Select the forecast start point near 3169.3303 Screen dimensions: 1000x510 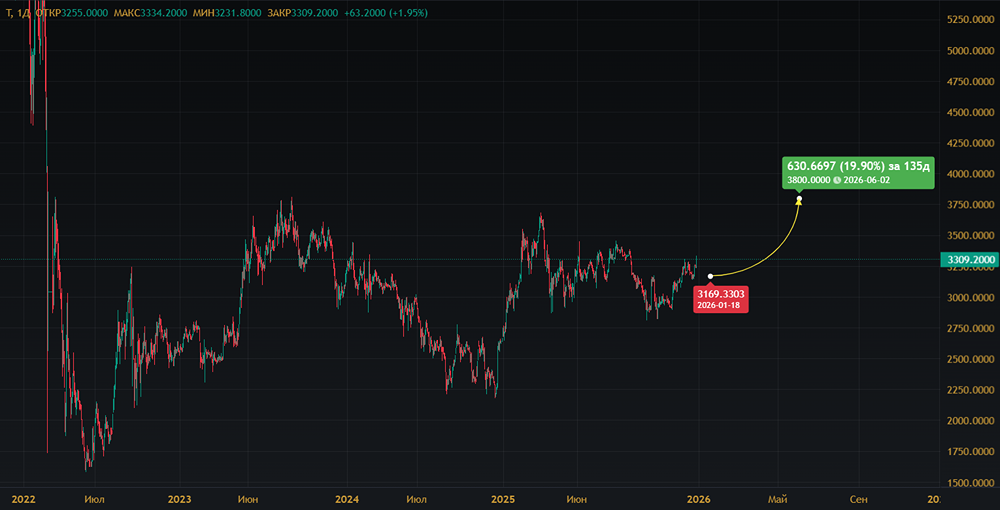tap(710, 276)
